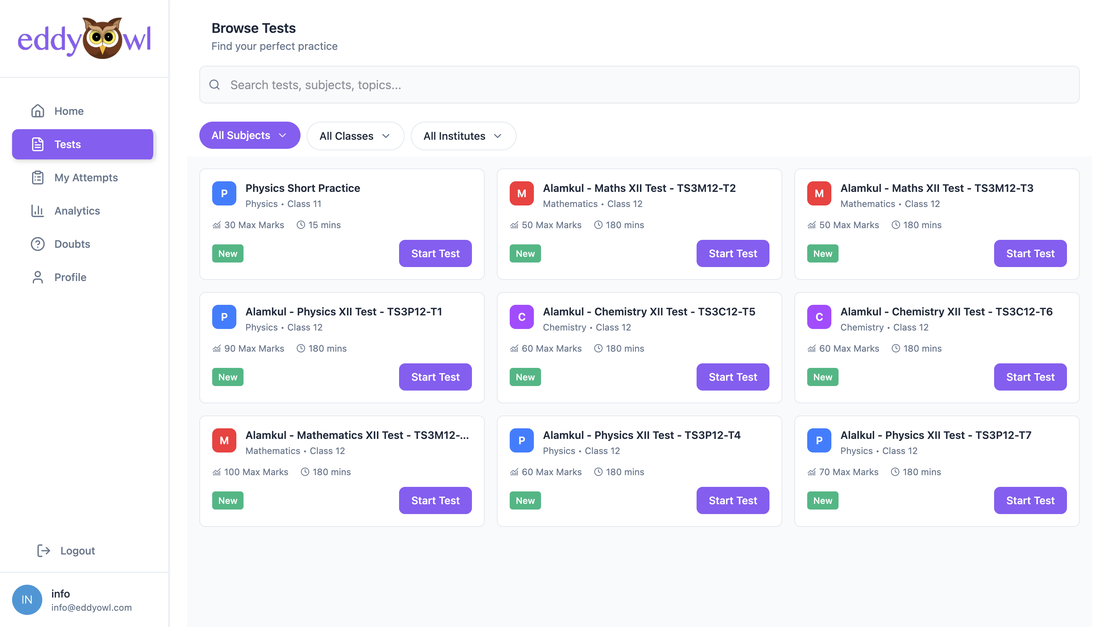Click the Chemistry badge on TS3C12-T5 card
The image size is (1110, 627).
coord(521,316)
